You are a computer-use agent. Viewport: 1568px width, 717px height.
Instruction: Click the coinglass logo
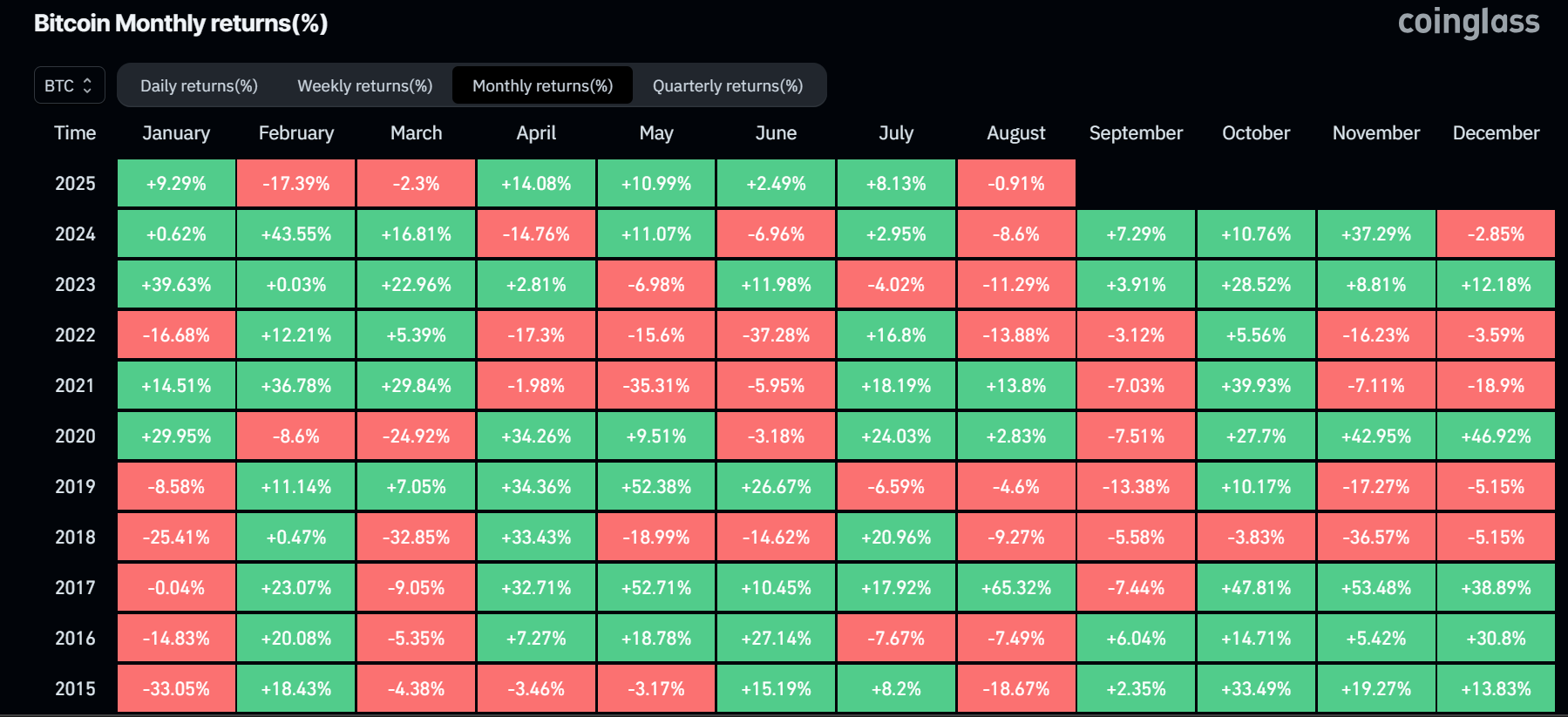tap(1468, 22)
